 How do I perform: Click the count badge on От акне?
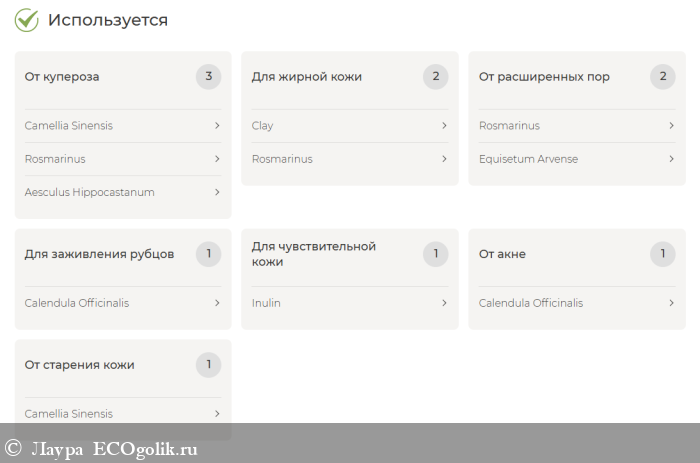coord(662,254)
